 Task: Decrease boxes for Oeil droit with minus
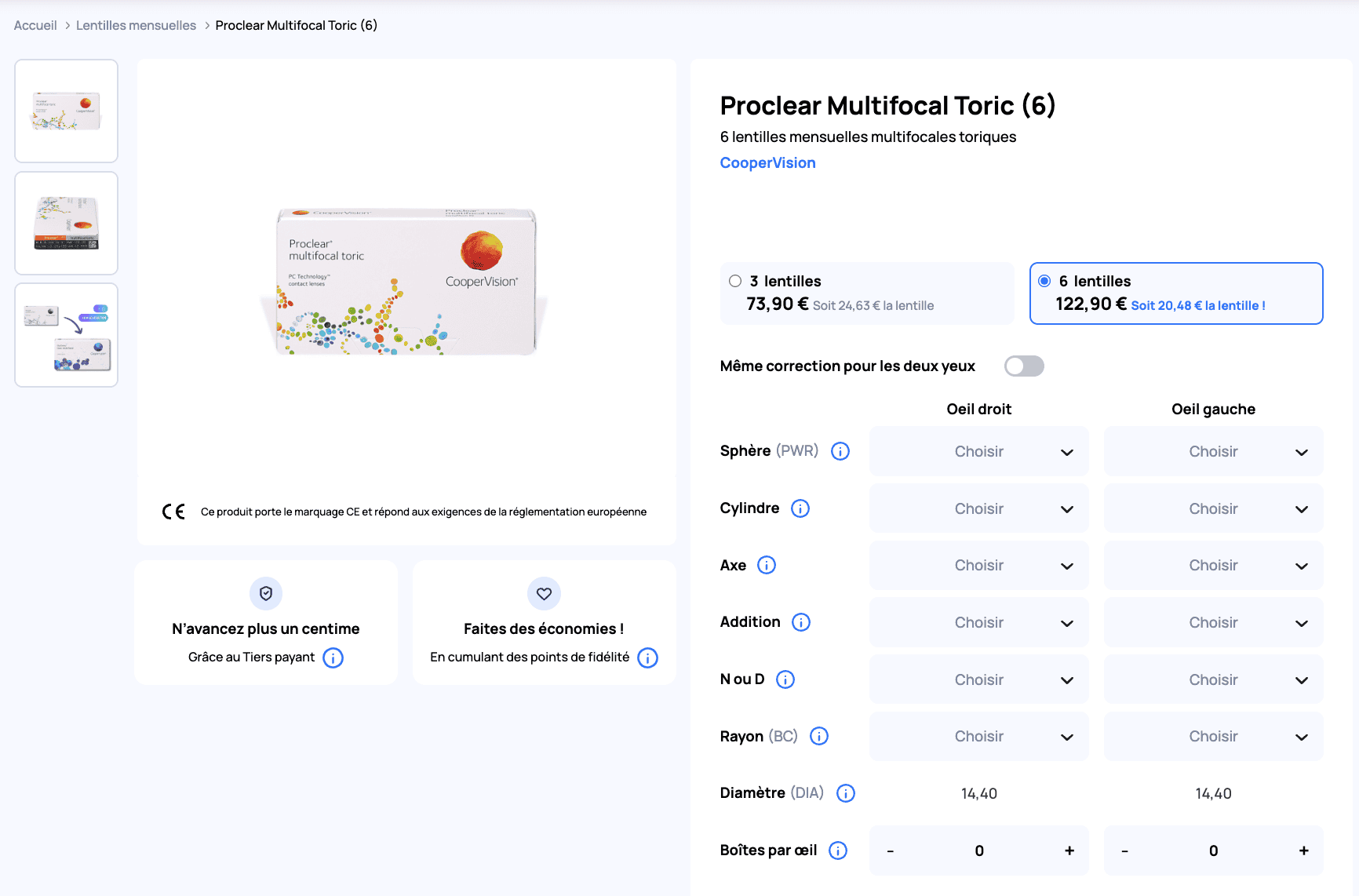coord(891,850)
